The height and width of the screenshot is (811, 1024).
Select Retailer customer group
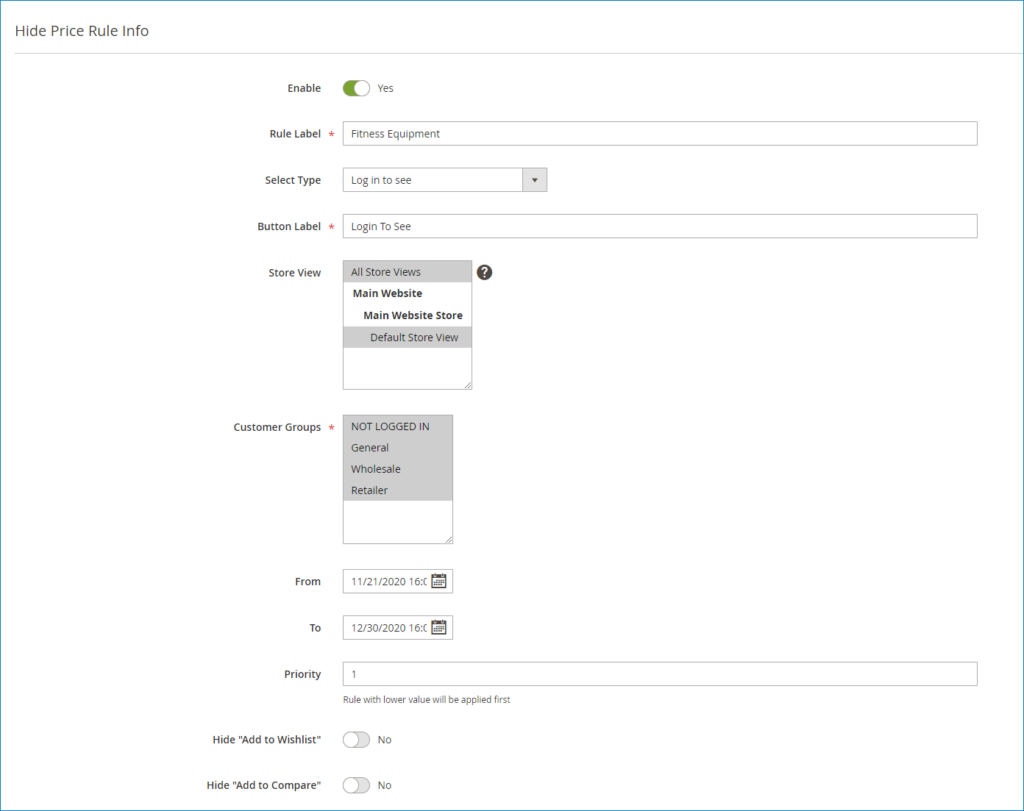pyautogui.click(x=398, y=490)
